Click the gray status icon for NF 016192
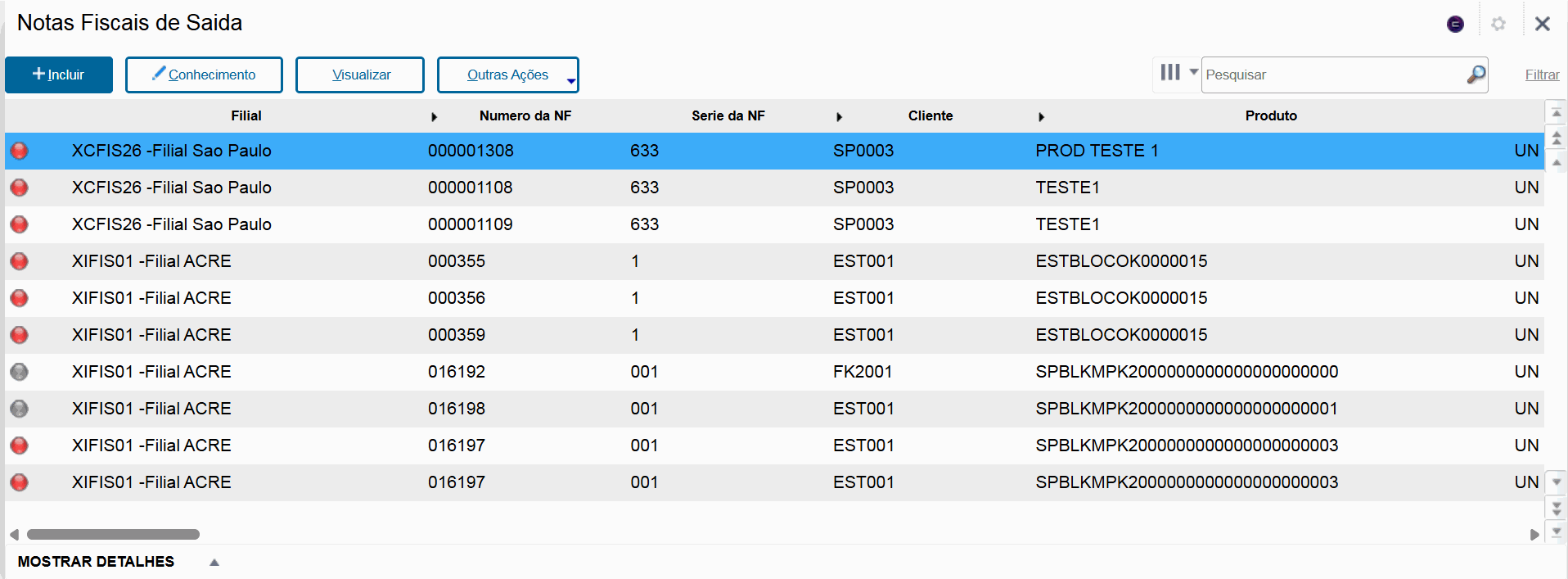 point(19,372)
